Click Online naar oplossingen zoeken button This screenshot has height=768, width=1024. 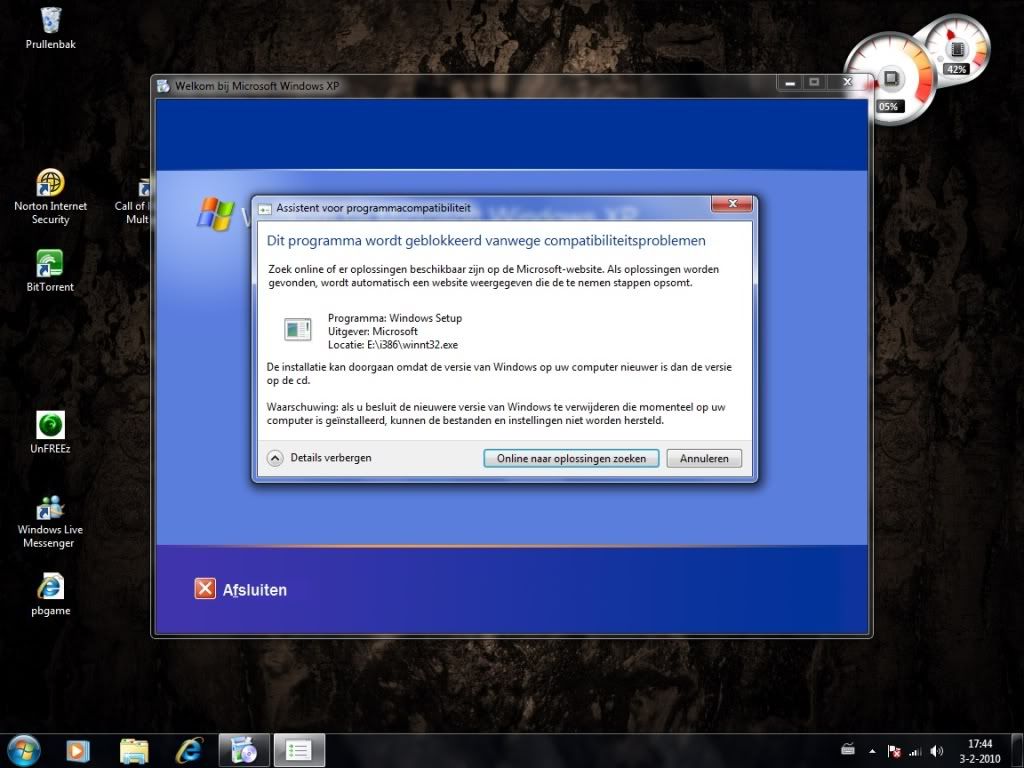click(571, 458)
